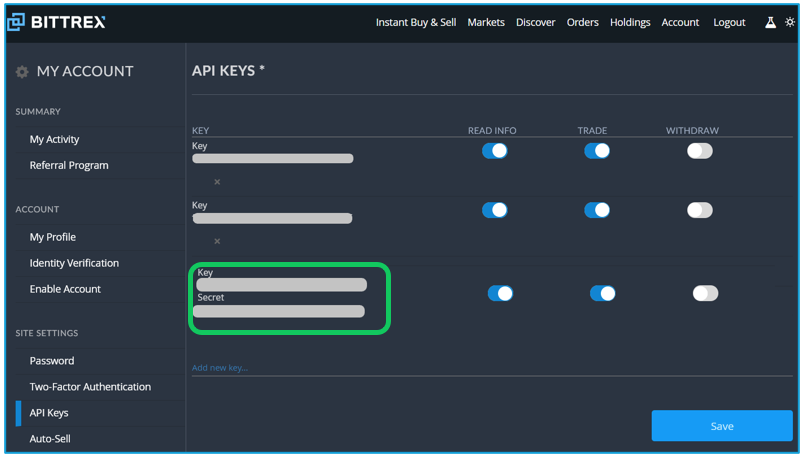Click Logout in the header
Viewport: 803px width, 458px height.
[x=729, y=23]
